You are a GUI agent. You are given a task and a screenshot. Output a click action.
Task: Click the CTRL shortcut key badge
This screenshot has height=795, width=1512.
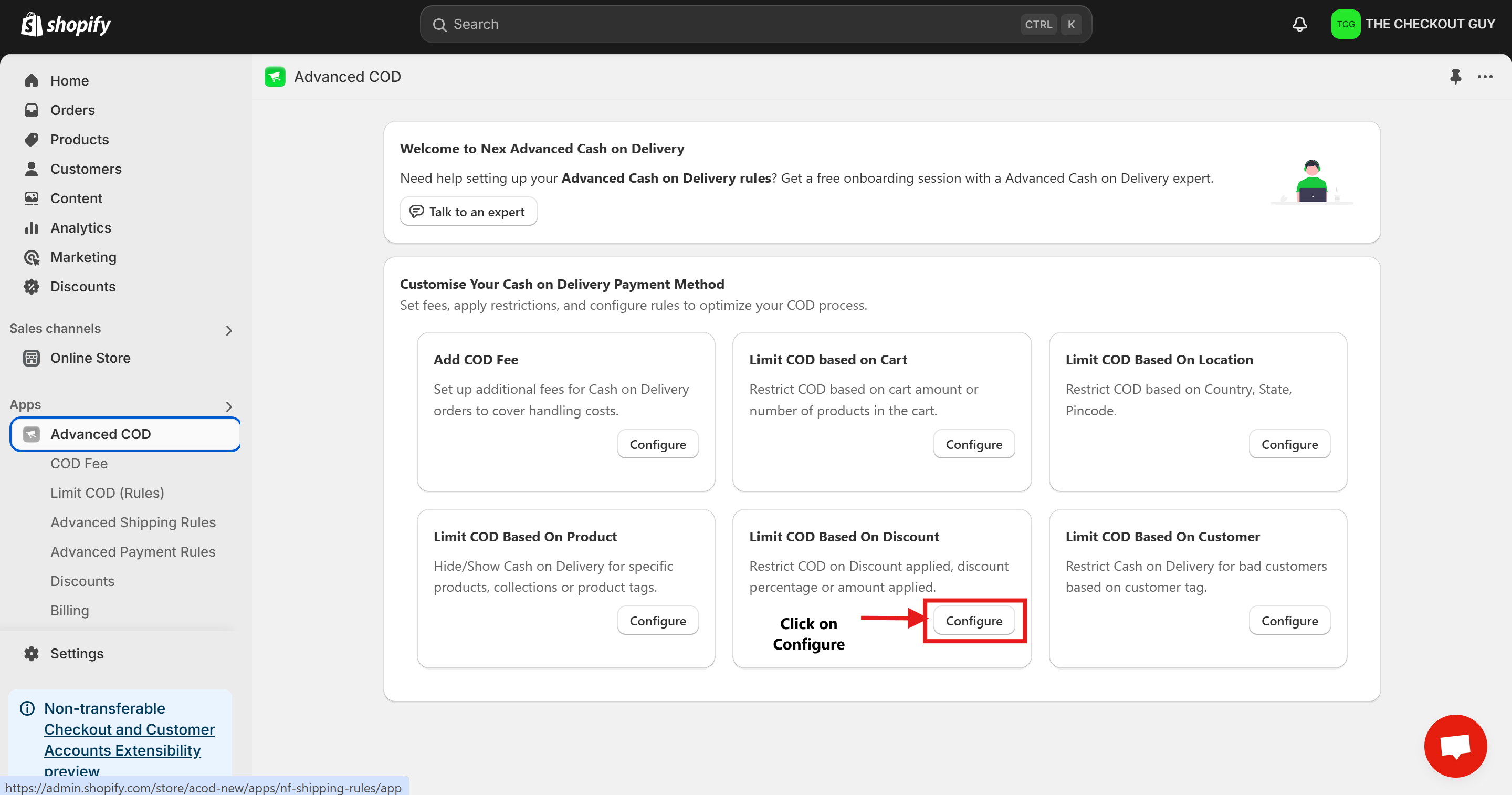[1038, 25]
